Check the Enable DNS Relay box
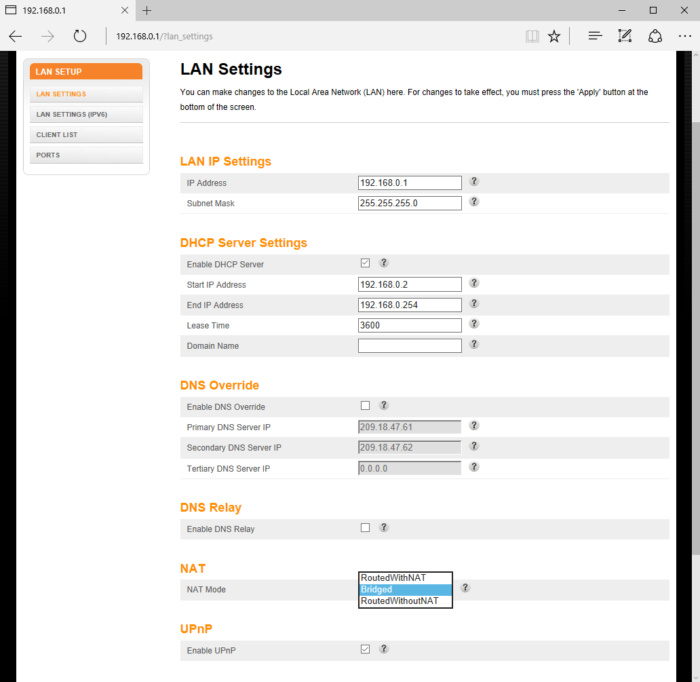 (x=365, y=527)
